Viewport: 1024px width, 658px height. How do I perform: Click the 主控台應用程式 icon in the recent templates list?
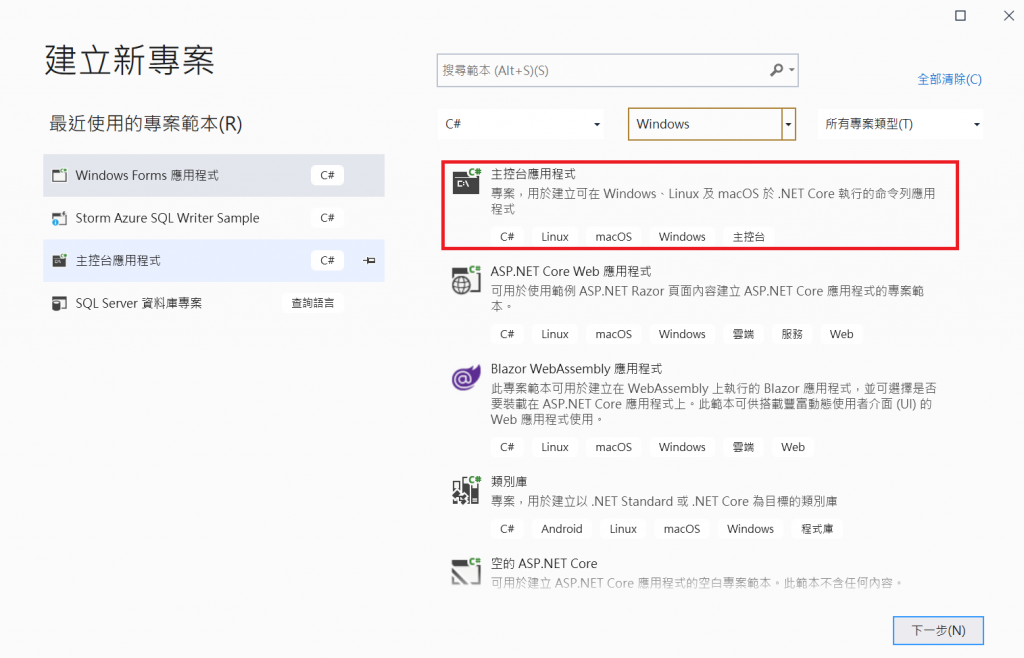pyautogui.click(x=59, y=260)
